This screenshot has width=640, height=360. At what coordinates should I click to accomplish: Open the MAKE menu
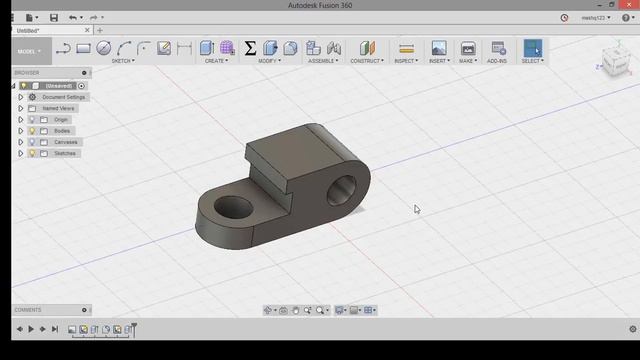tap(468, 61)
